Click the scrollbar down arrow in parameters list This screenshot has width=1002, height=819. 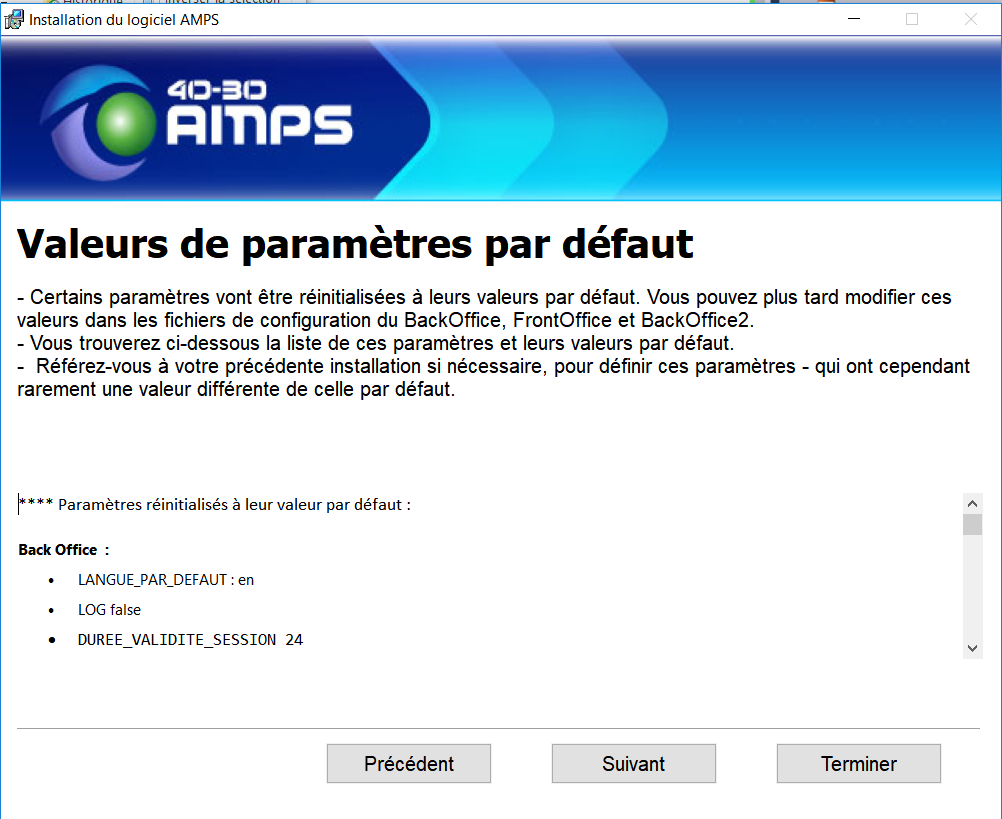click(x=972, y=648)
